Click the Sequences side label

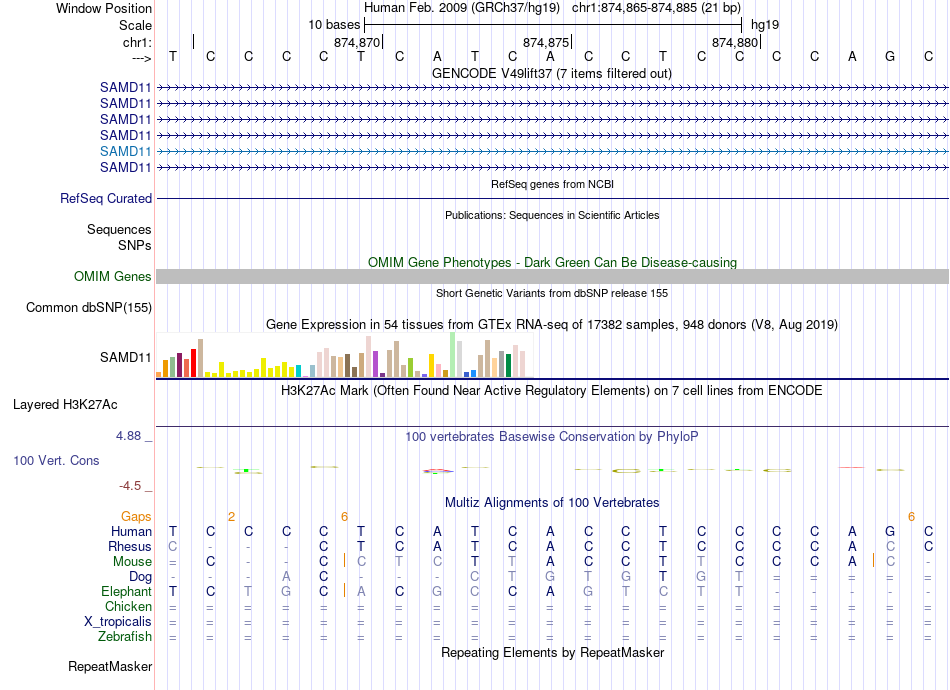point(119,230)
